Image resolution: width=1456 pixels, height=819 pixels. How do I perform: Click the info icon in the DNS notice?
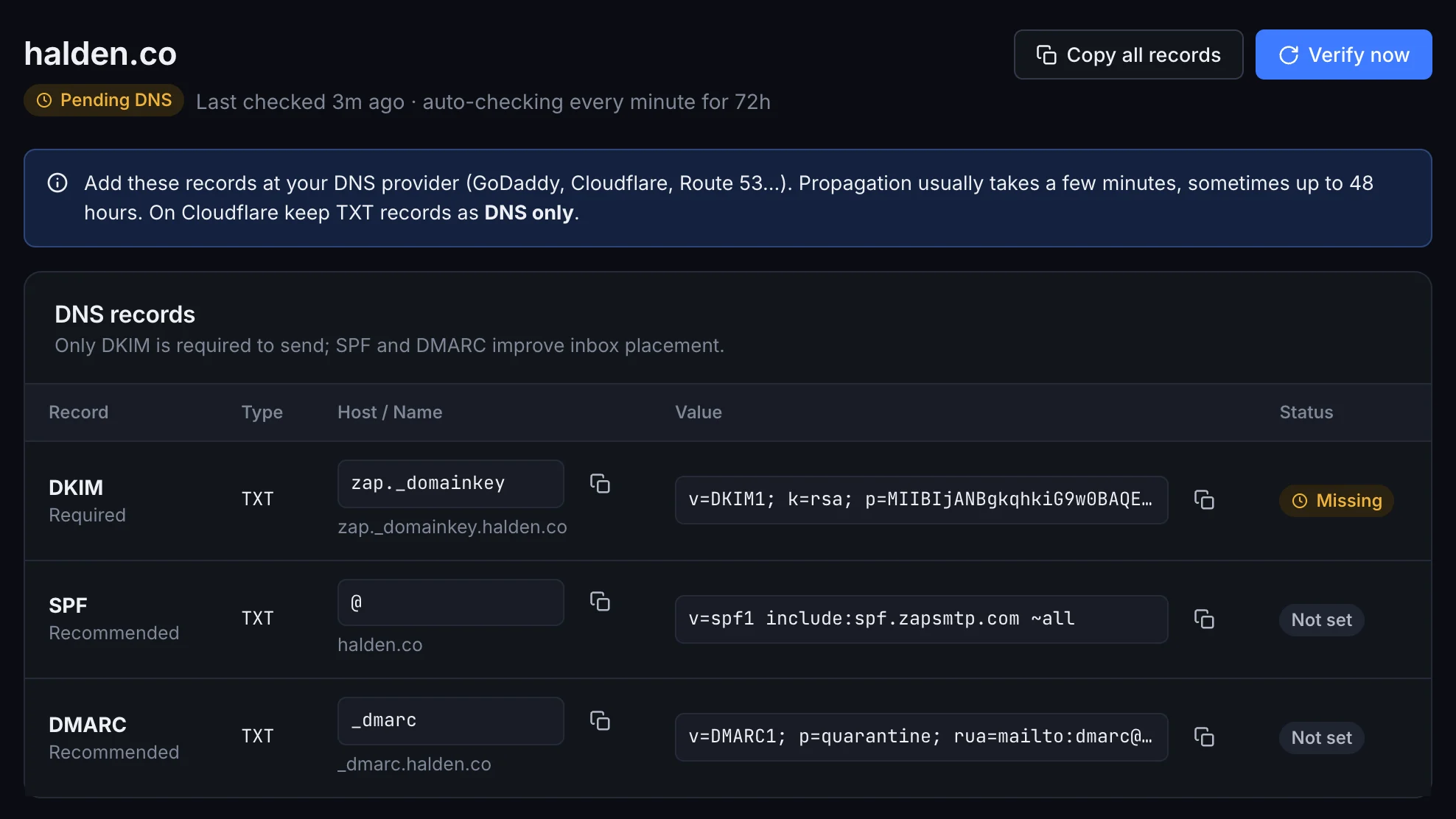(57, 183)
